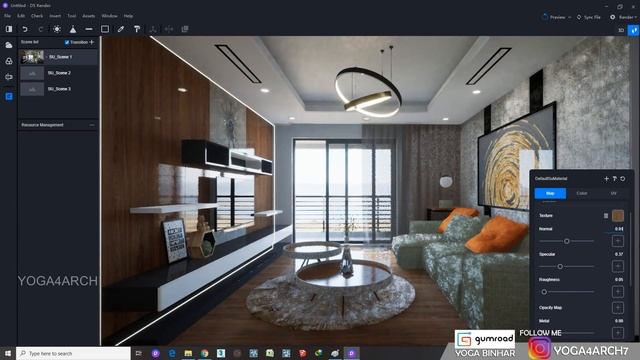Open the Insert menu
Viewport: 640px width, 360px height.
point(55,16)
